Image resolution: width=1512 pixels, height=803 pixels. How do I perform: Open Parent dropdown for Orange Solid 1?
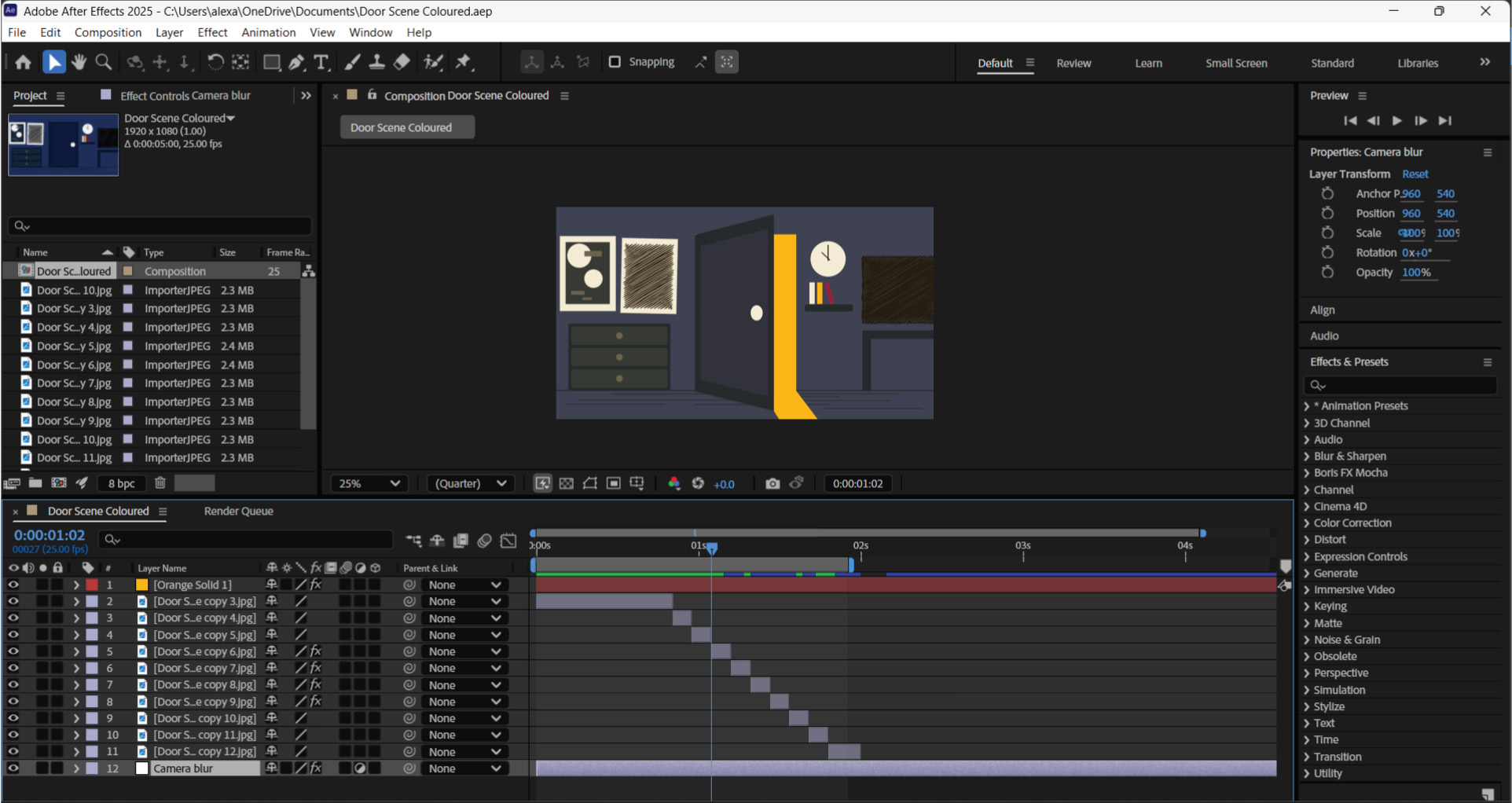(x=464, y=585)
